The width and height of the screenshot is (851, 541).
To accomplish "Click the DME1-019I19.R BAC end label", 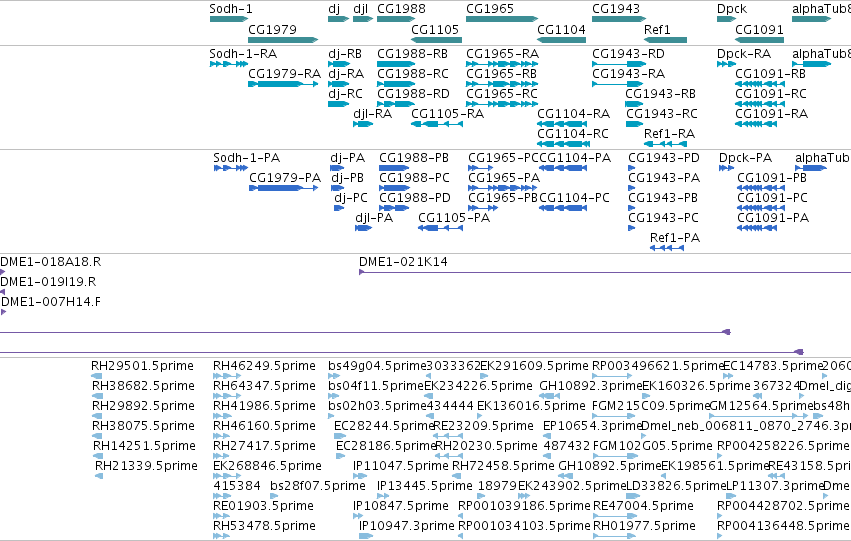I will click(x=48, y=282).
